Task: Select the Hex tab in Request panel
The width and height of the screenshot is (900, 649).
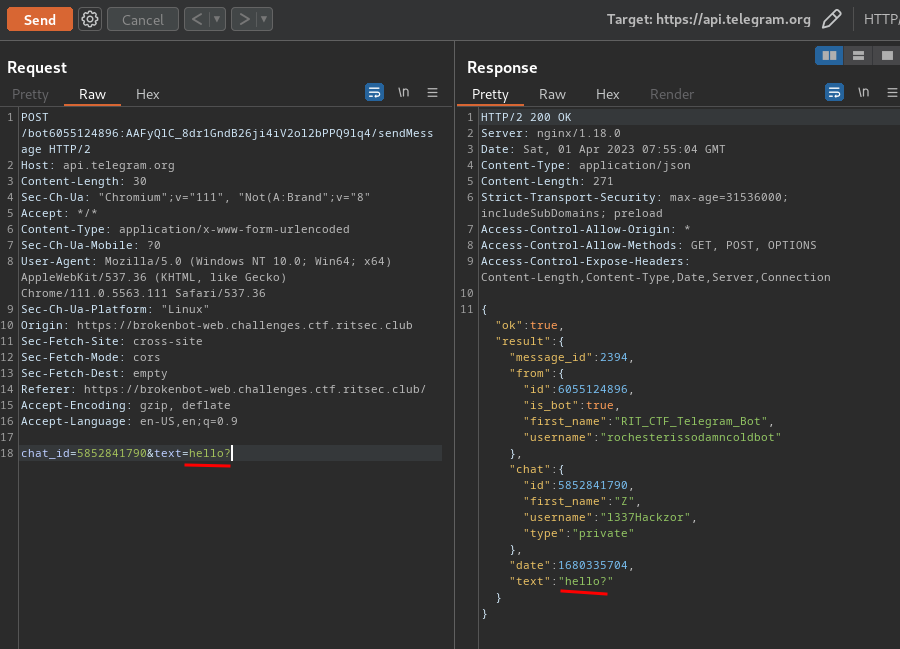Action: 148,94
